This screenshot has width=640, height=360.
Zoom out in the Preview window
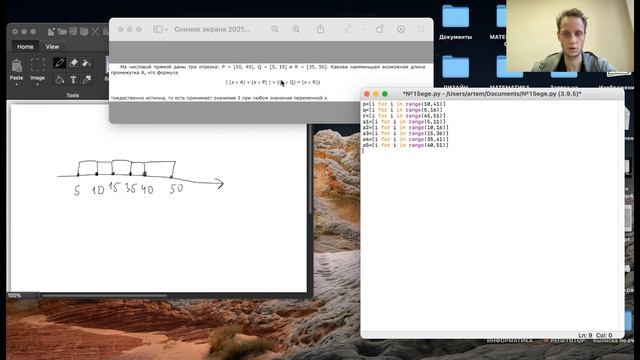click(275, 29)
